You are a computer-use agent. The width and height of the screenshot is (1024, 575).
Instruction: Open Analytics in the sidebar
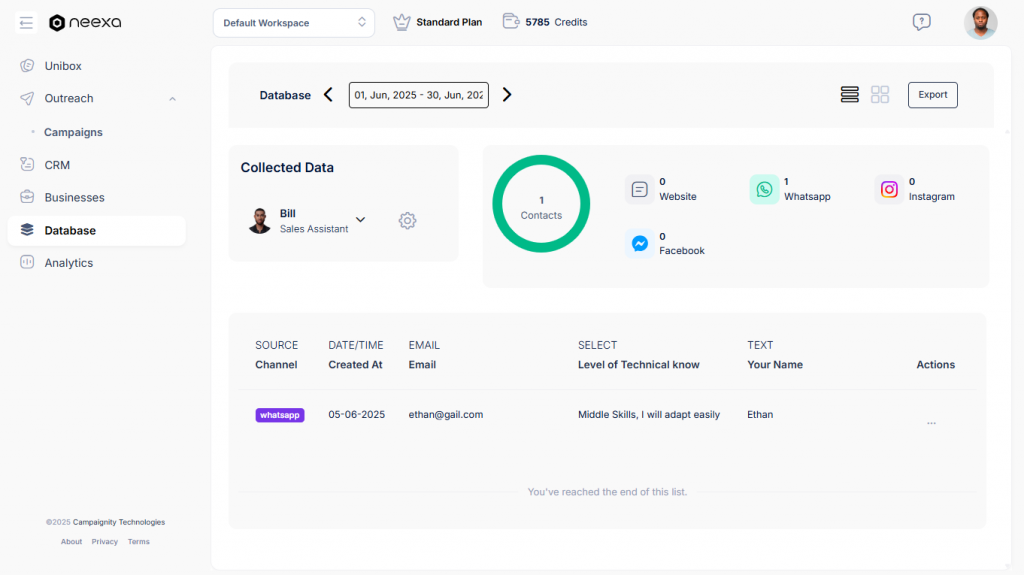point(68,263)
